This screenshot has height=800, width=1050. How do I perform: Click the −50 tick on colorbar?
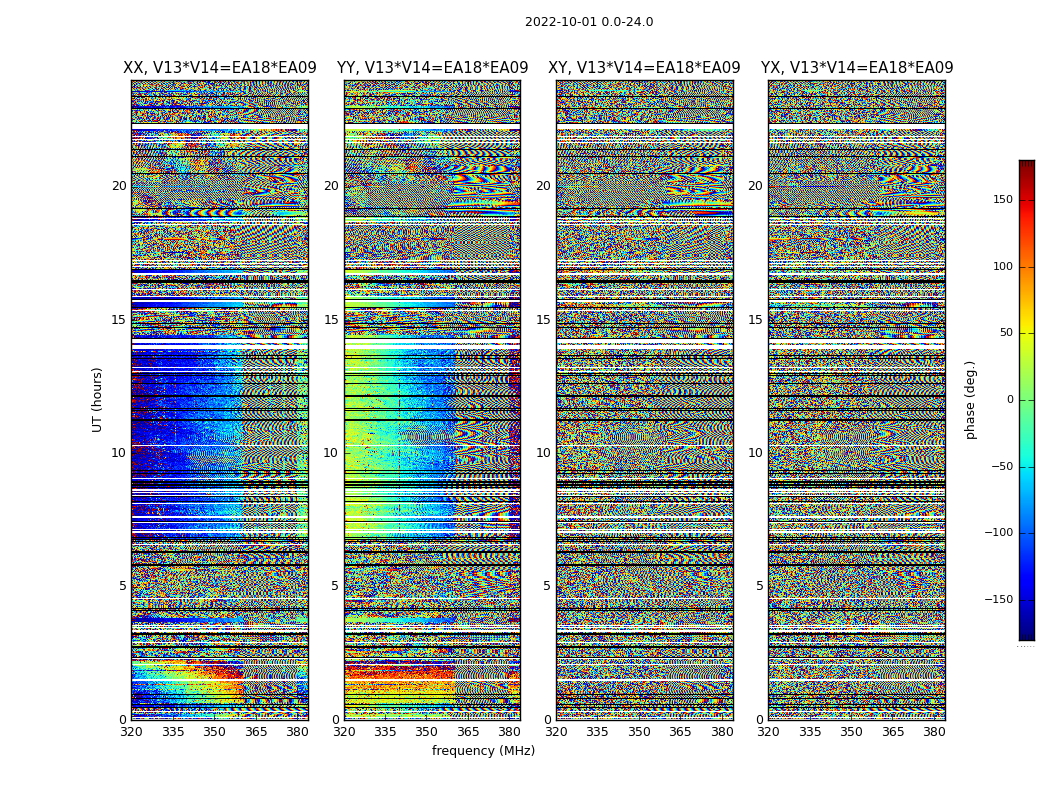(1001, 466)
